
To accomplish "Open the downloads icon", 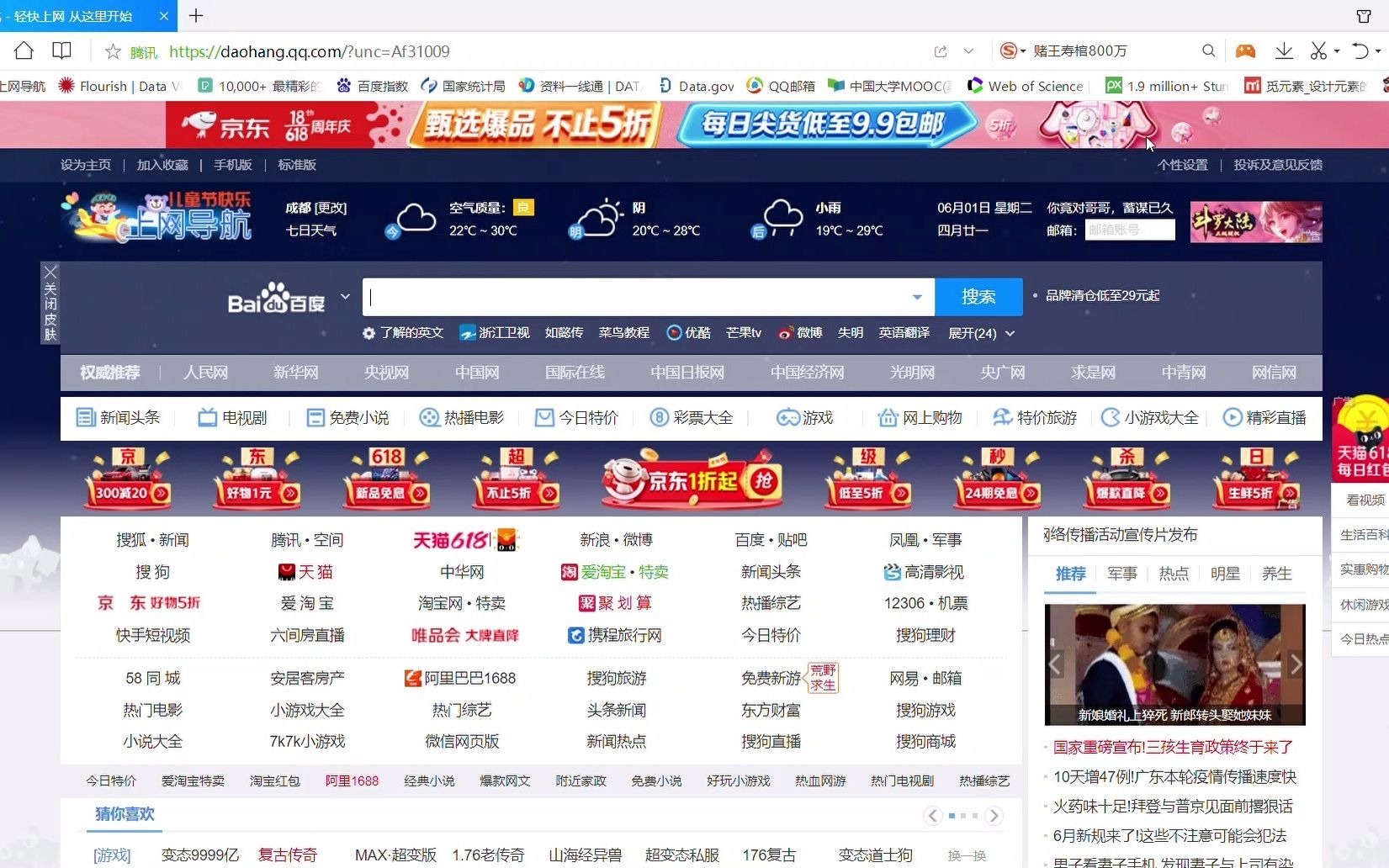I will pos(1284,51).
